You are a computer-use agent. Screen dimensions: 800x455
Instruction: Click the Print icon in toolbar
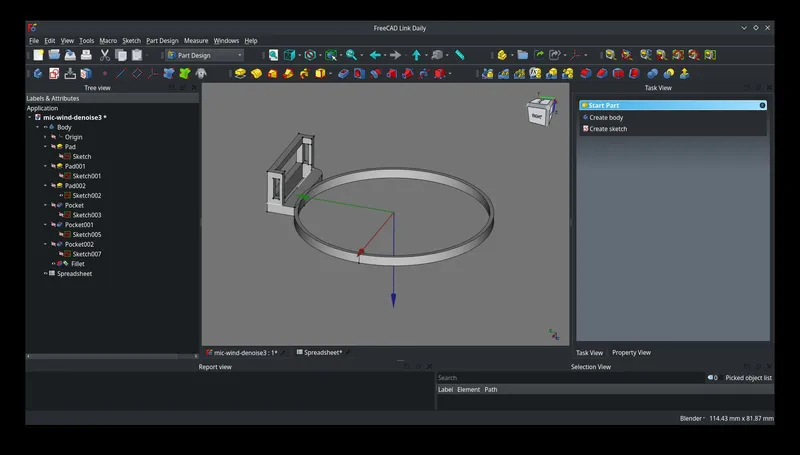pos(86,55)
